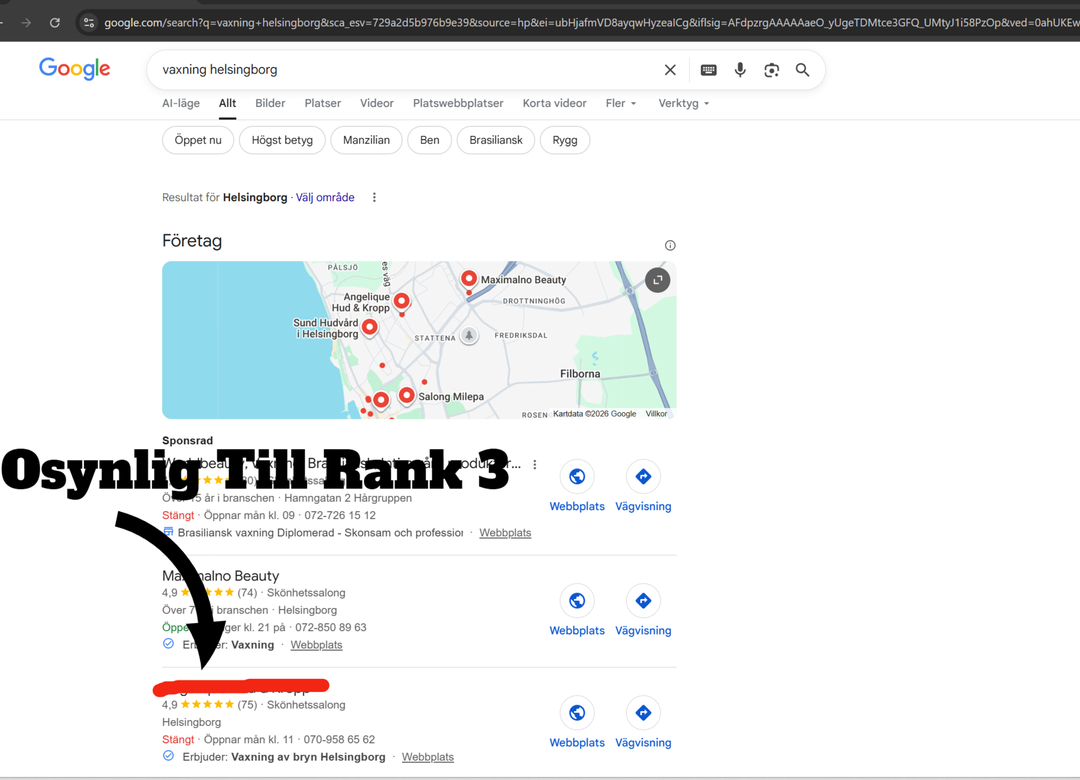
Task: Select Sund Hudvård i Helsingborg map pin
Action: 370,327
